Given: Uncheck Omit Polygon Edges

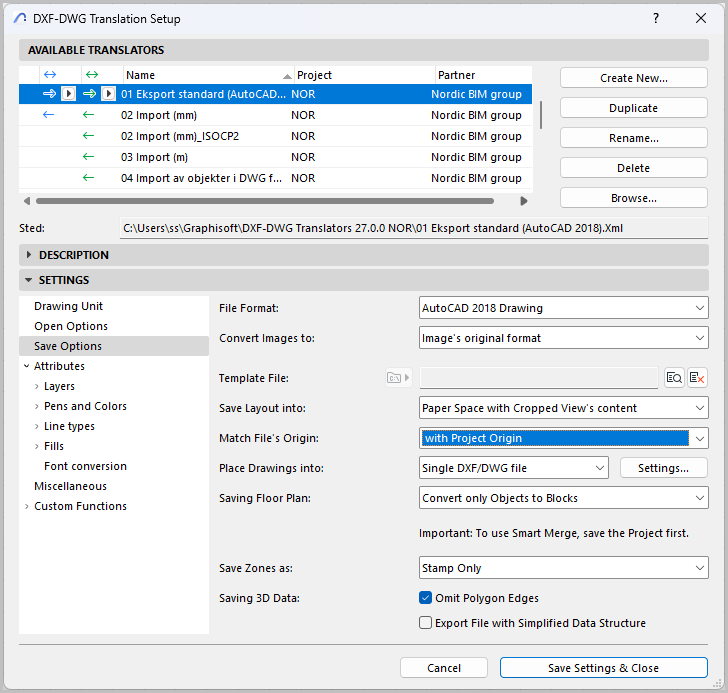Looking at the screenshot, I should (x=427, y=598).
